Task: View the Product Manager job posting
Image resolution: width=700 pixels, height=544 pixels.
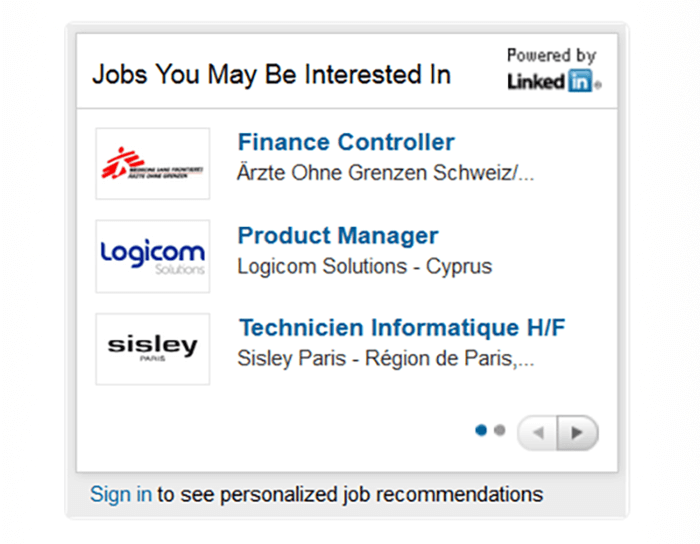Action: (338, 236)
